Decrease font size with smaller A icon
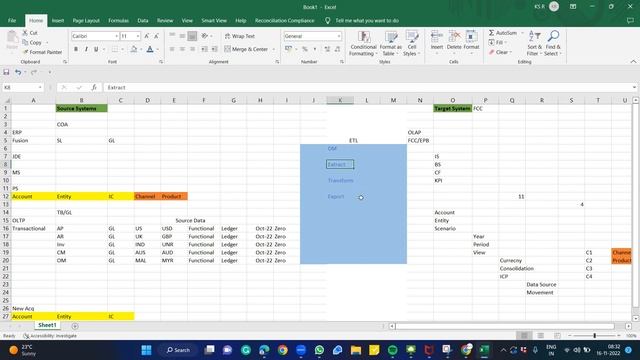 [156, 36]
